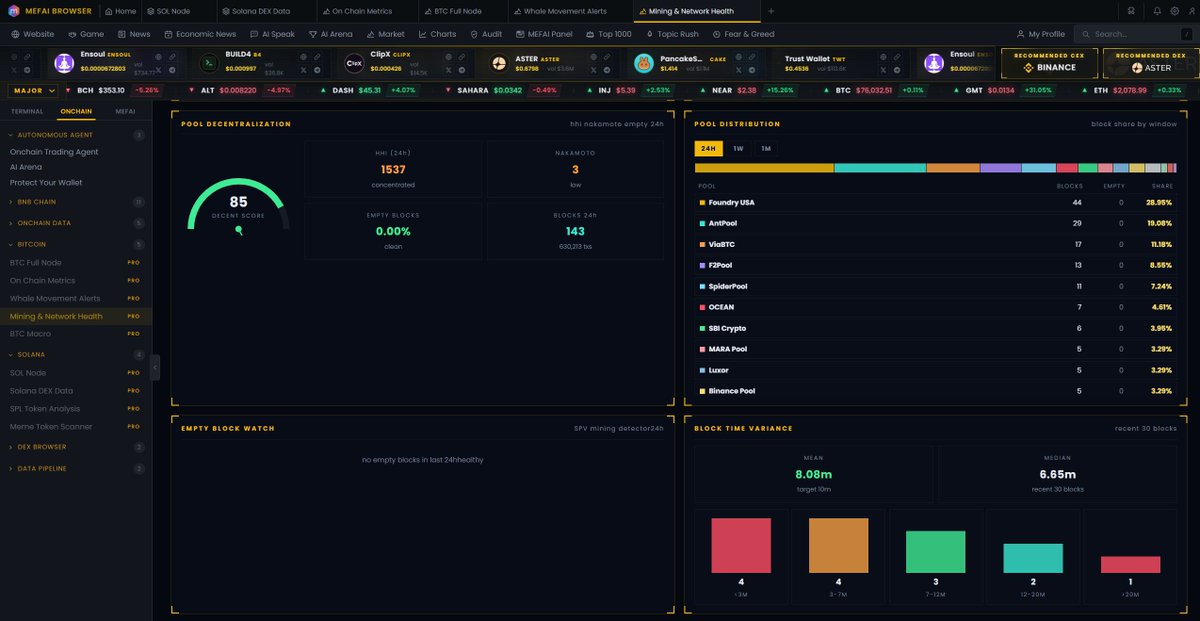
Task: Add a new tab with plus icon
Action: [771, 11]
